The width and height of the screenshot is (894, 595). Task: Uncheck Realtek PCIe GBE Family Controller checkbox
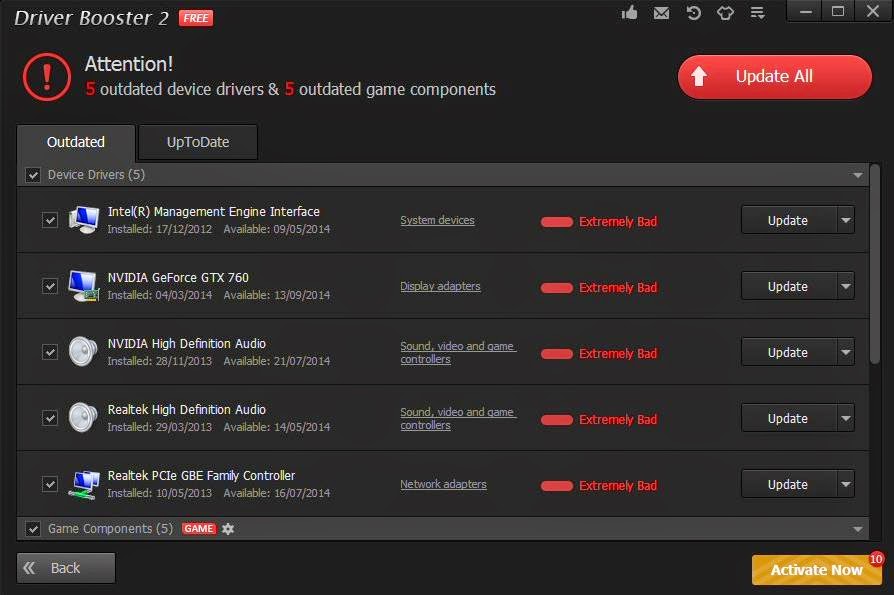pyautogui.click(x=50, y=484)
